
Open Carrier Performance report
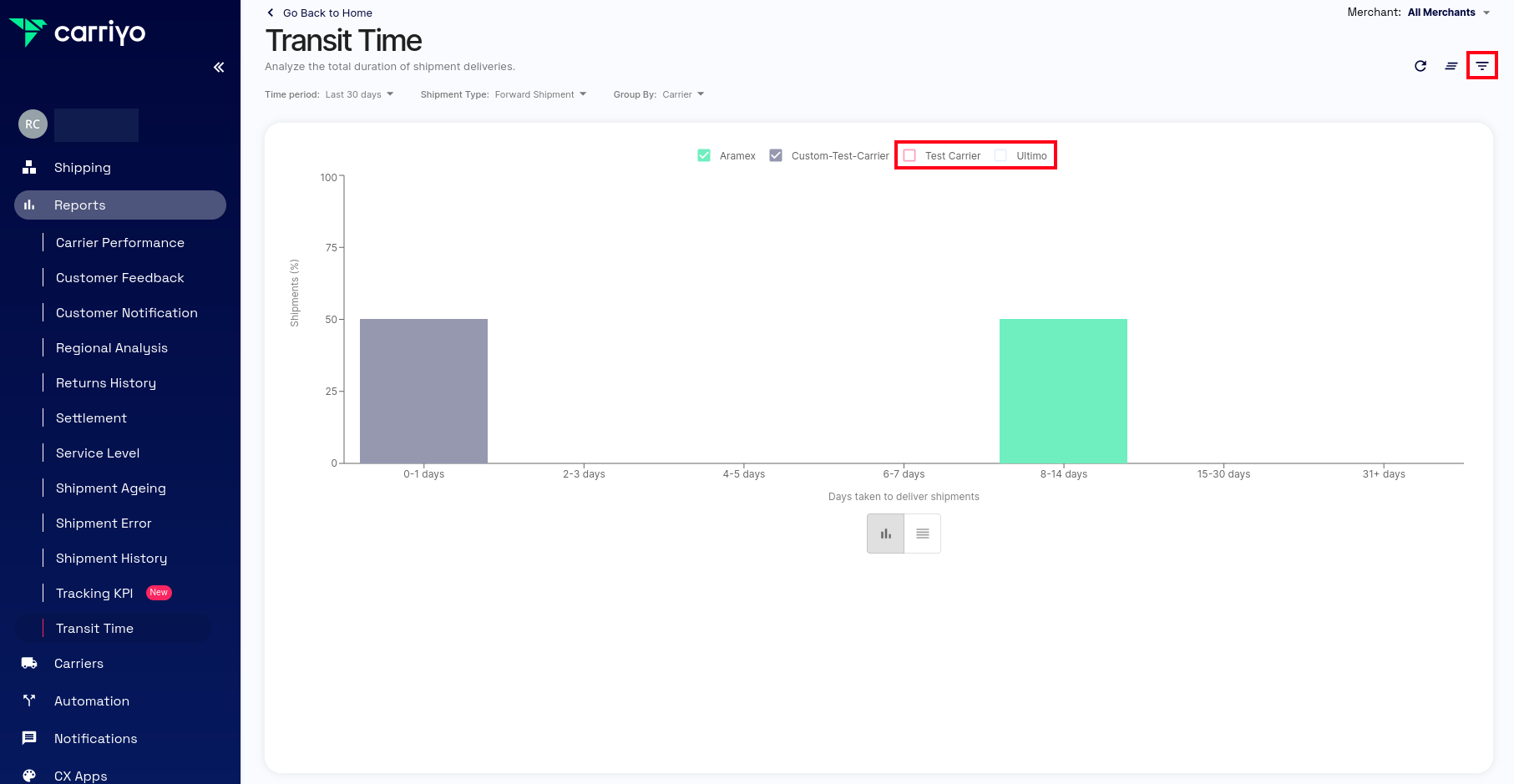[120, 243]
